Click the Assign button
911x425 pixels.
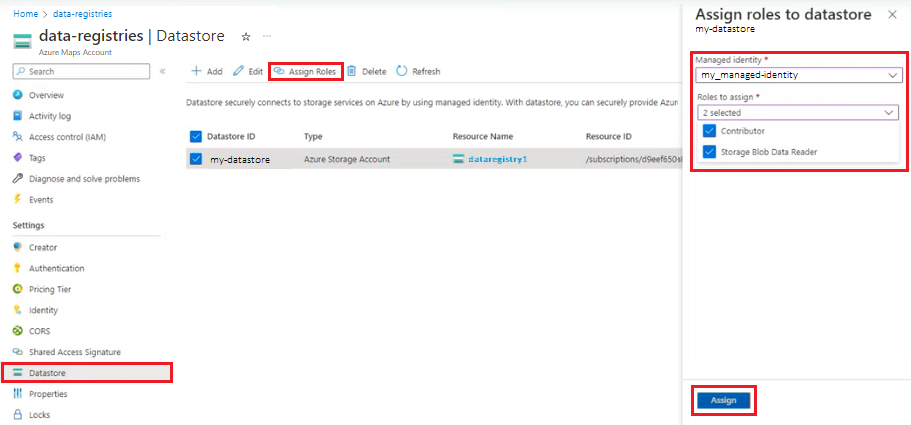click(x=723, y=400)
